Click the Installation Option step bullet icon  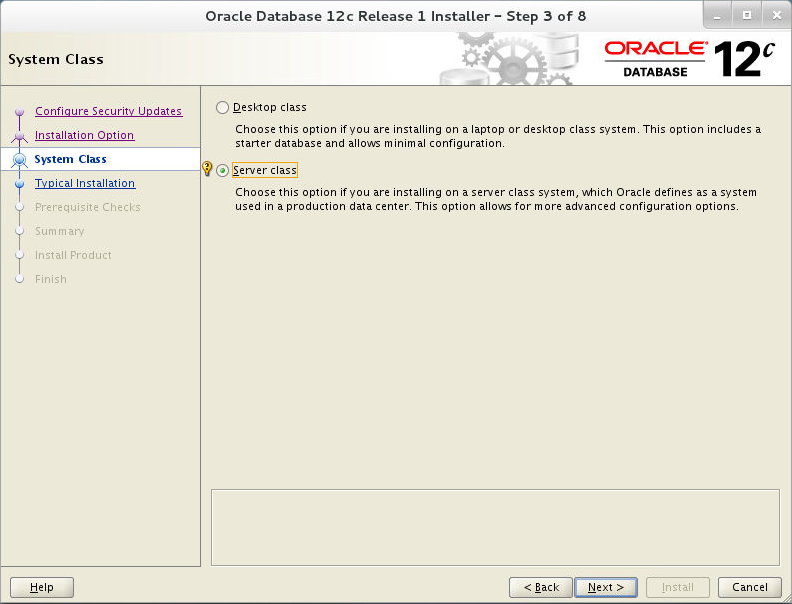click(20, 136)
